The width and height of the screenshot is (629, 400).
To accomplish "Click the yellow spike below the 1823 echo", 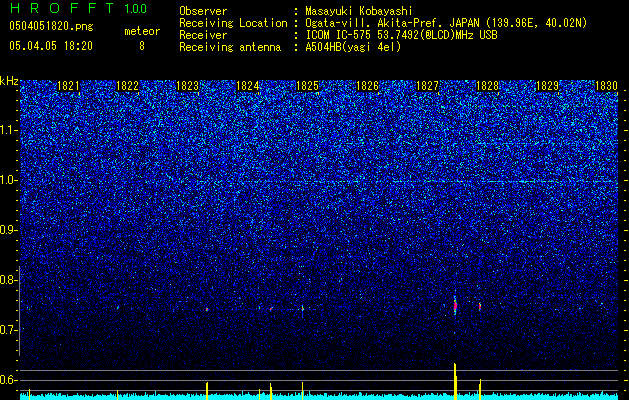I will coord(207,391).
